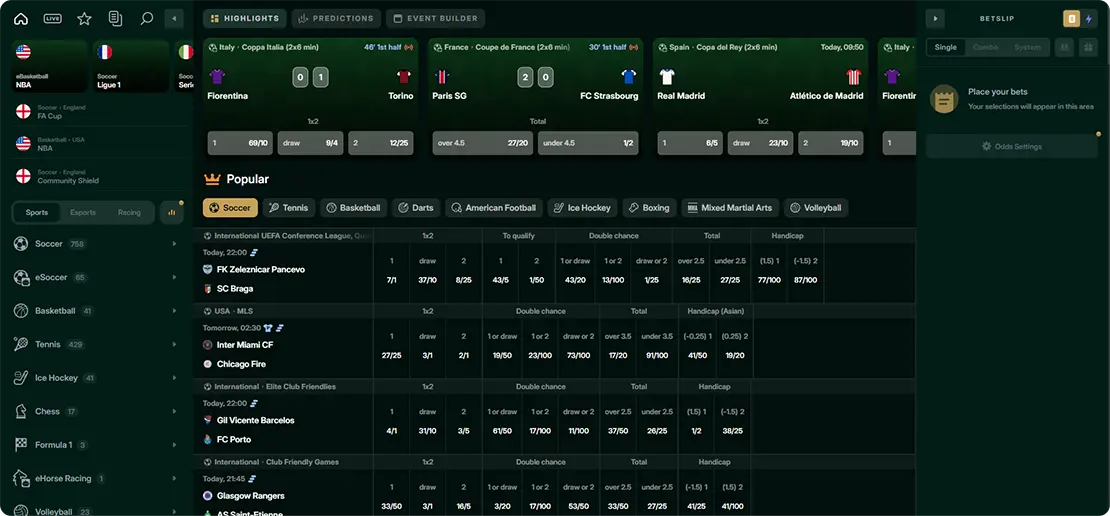Click the betslip gift bonus icon
1110x516 pixels.
[1087, 47]
